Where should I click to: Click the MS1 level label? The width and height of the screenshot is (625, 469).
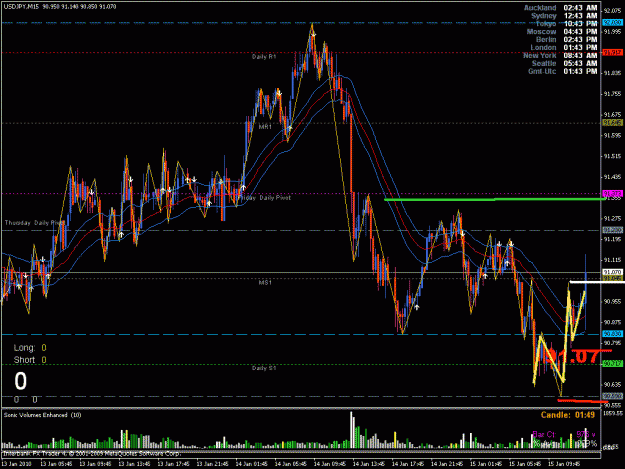point(265,283)
